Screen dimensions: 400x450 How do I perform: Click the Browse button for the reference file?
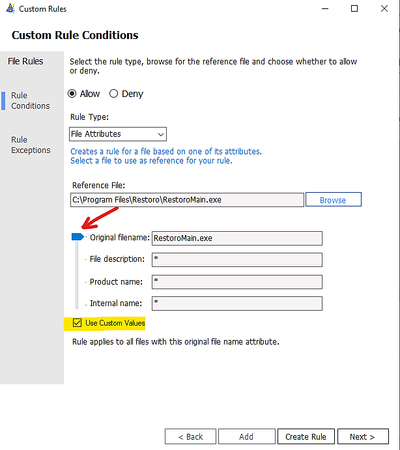333,200
